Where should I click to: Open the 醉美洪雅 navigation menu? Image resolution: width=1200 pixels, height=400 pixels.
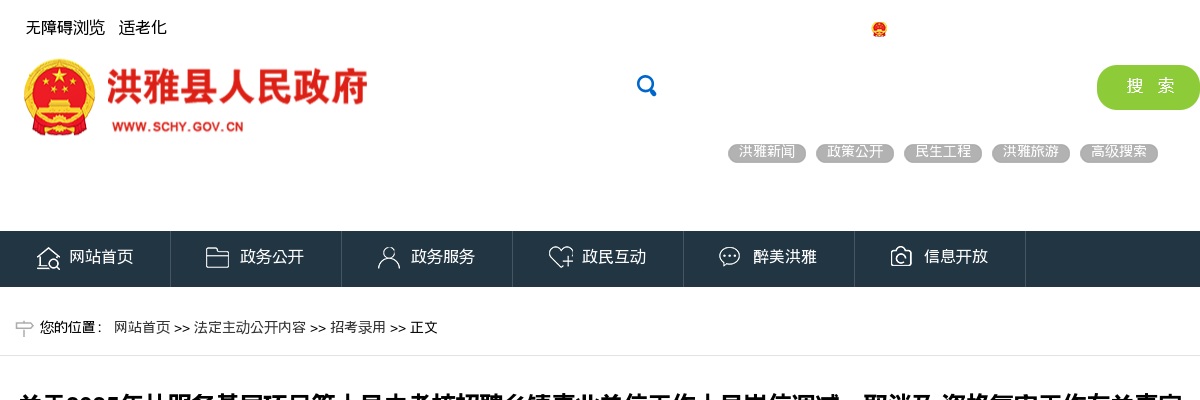(x=769, y=258)
